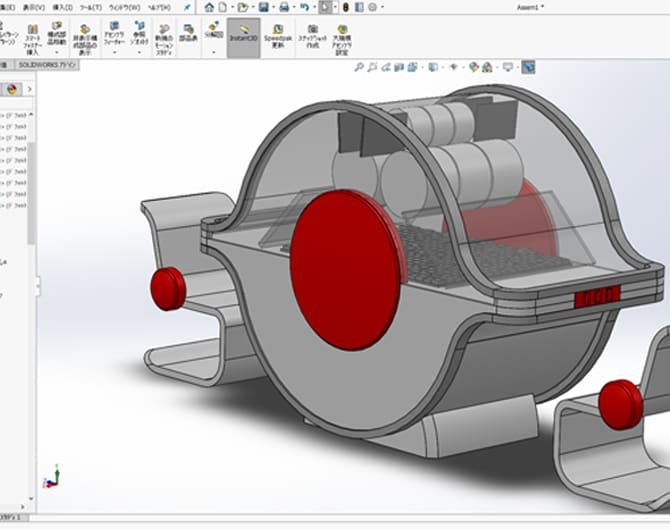Click 非表示構成部品の表示 (Show Hidden Components)

click(x=85, y=38)
